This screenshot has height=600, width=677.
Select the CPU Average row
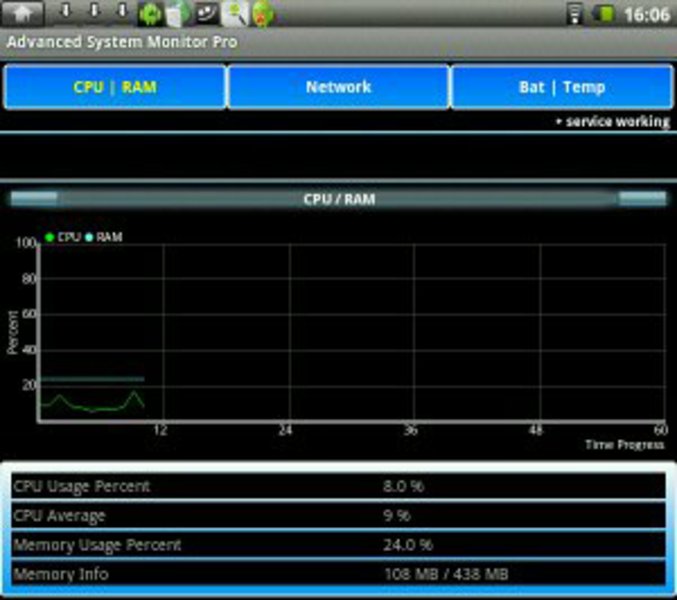pyautogui.click(x=338, y=516)
